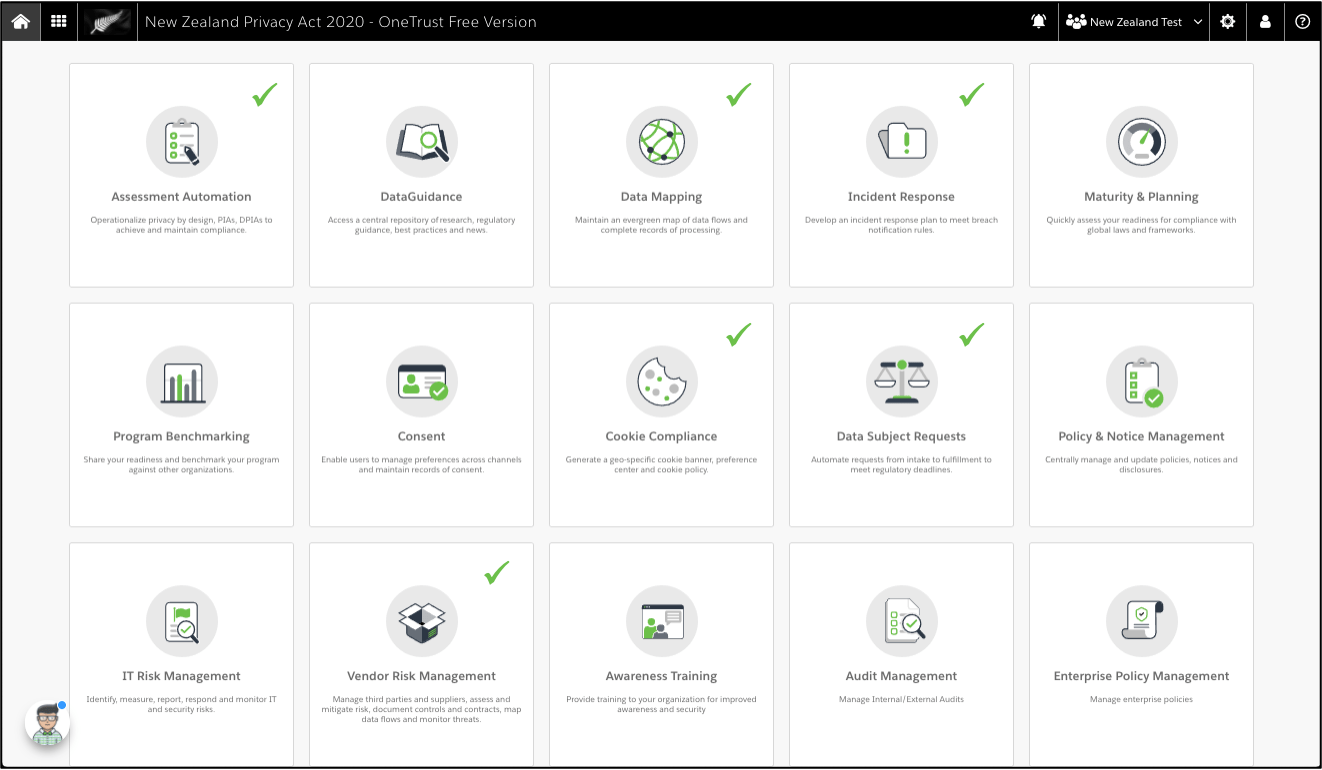This screenshot has width=1322, height=770.
Task: Open the IT Risk Management title
Action: point(182,677)
